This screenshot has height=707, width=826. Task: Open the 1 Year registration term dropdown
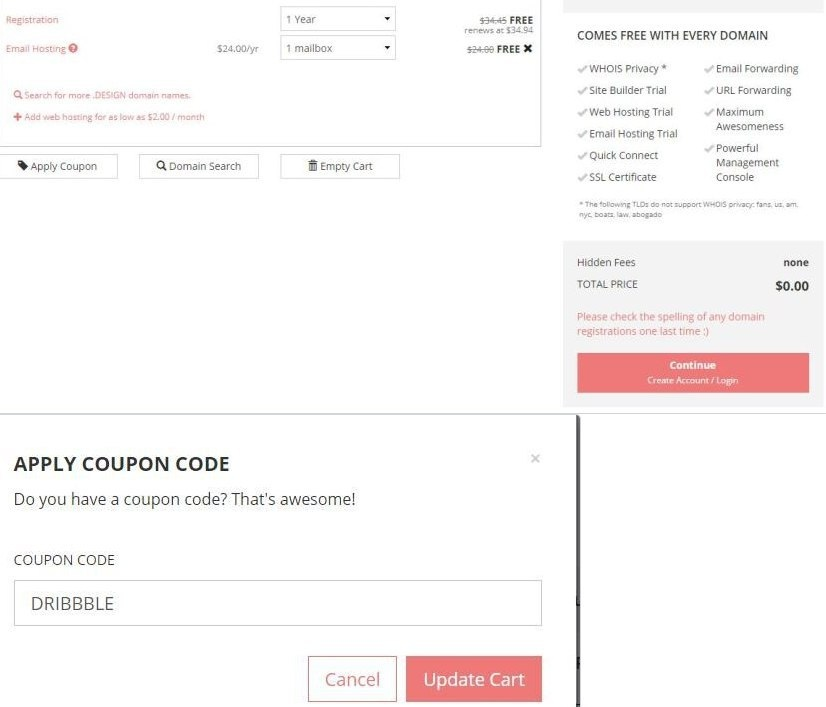(x=338, y=19)
